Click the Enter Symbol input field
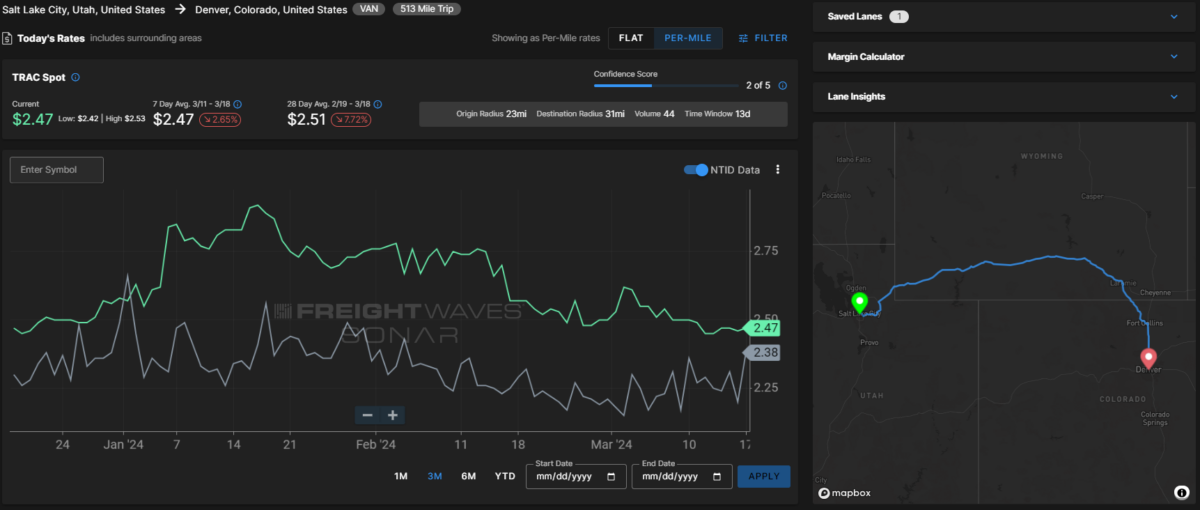Screen dimensions: 1200x510 tap(57, 170)
